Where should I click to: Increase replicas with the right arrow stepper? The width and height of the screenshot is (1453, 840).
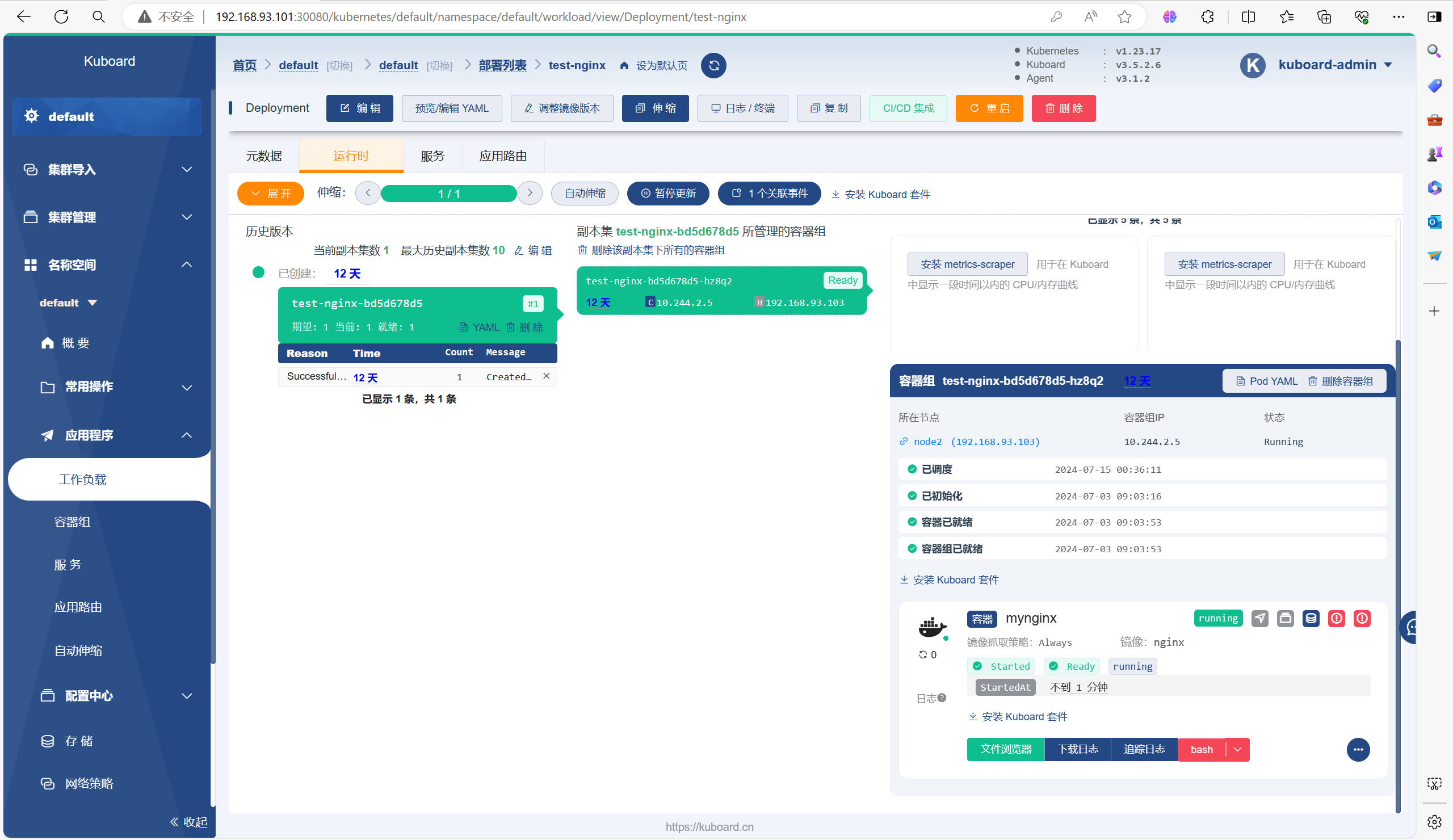pos(530,193)
